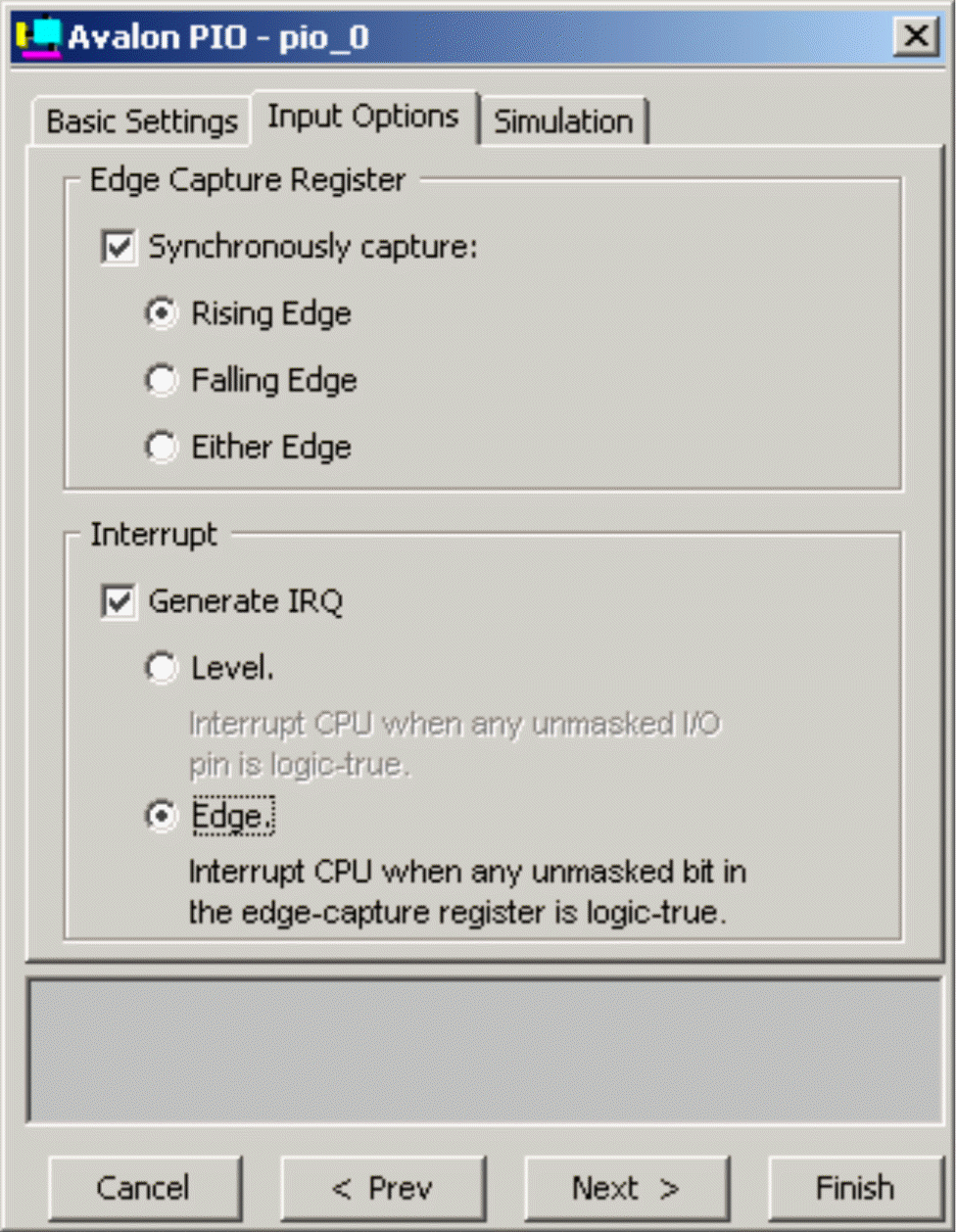Click the "Avalon PIO - pio_0" title text
The height and width of the screenshot is (1232, 957).
click(218, 37)
